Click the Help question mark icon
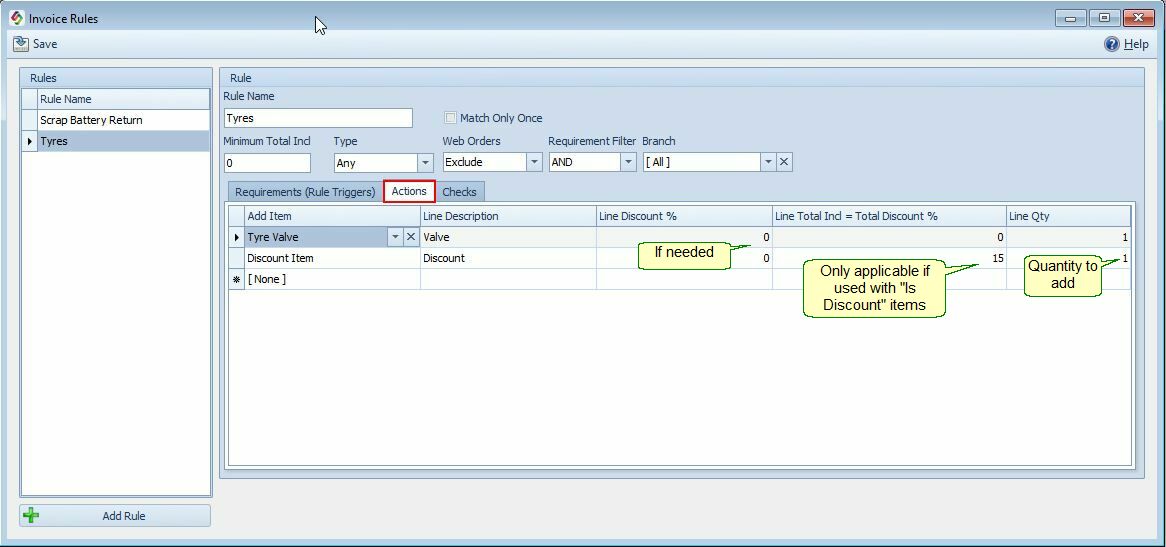The width and height of the screenshot is (1166, 547). pos(1111,44)
